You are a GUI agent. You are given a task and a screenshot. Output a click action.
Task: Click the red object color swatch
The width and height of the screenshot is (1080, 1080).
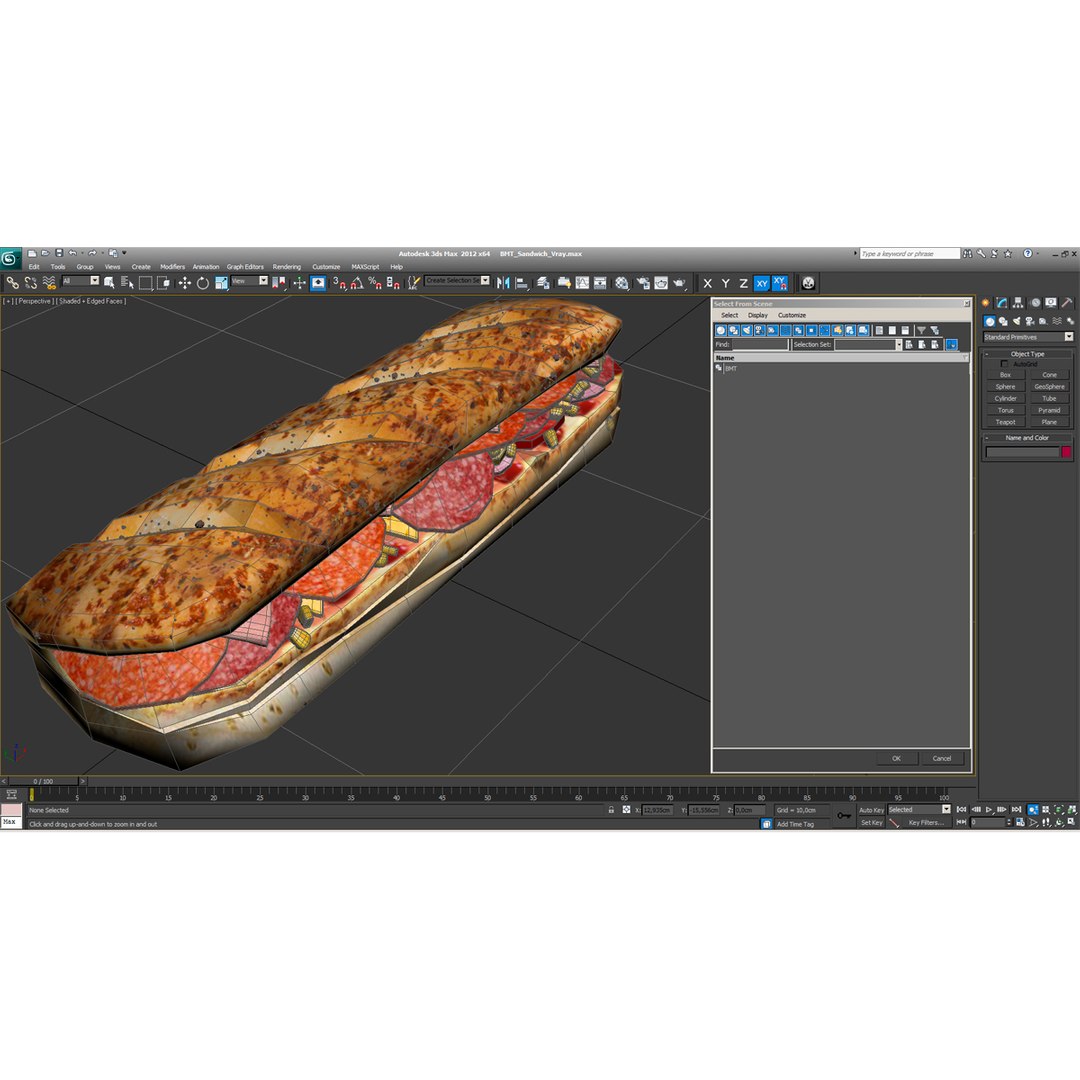pyautogui.click(x=1066, y=452)
